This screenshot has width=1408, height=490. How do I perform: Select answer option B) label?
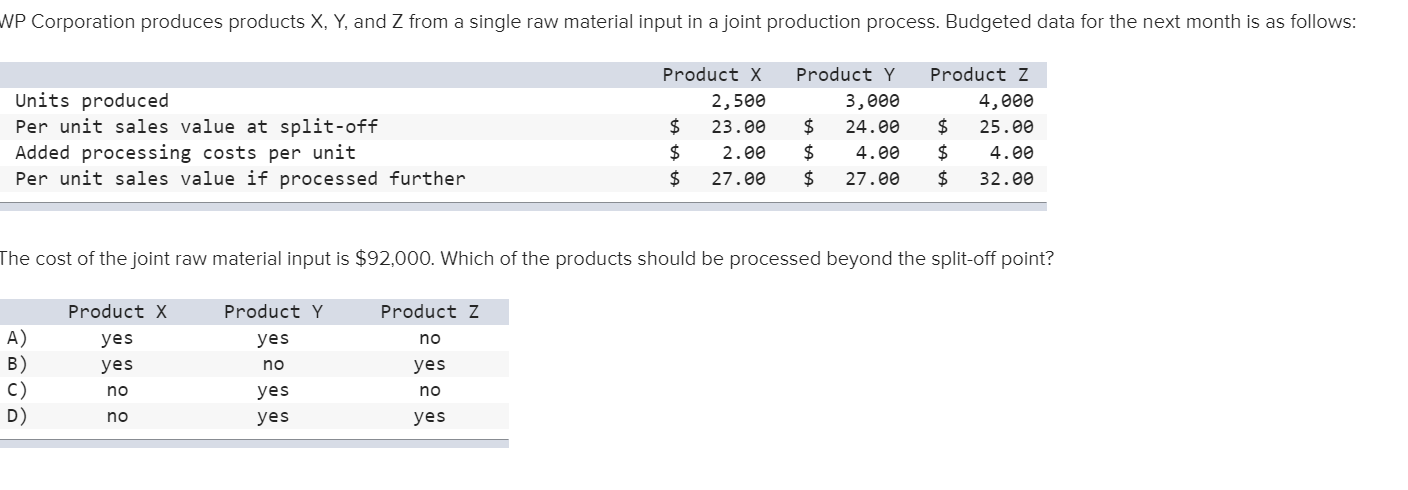pyautogui.click(x=17, y=365)
